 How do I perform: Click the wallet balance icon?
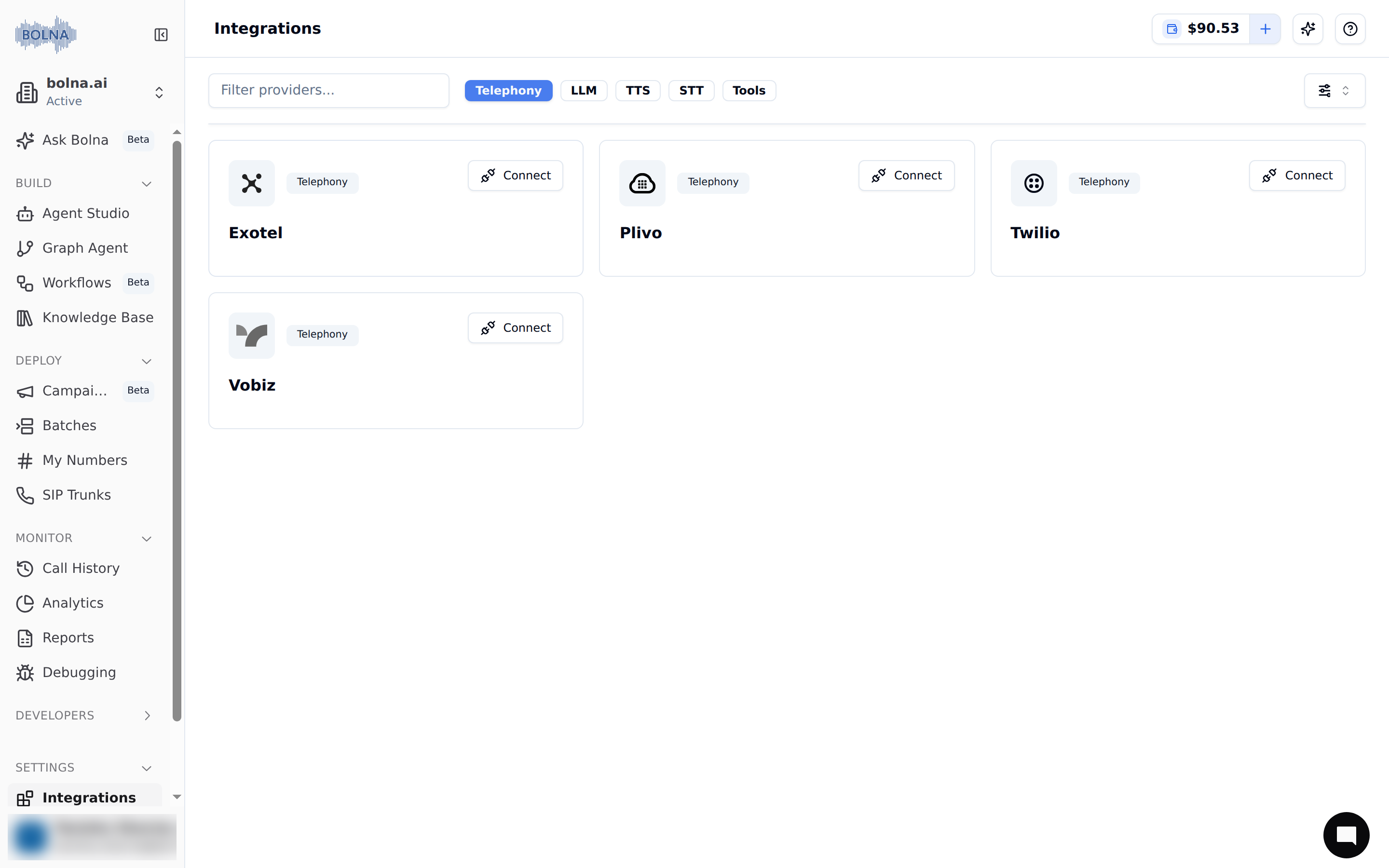[x=1172, y=29]
